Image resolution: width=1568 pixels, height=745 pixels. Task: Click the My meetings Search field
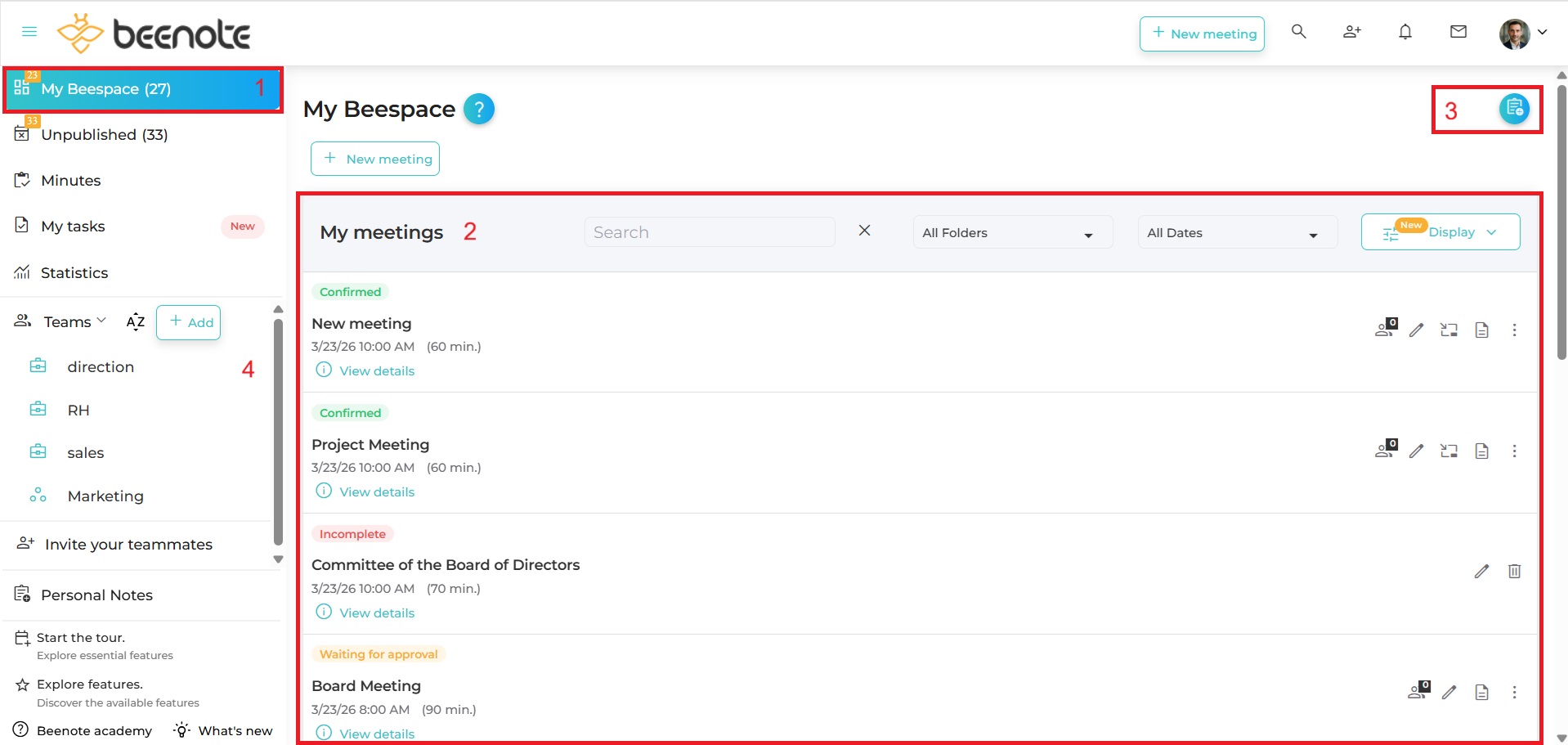[x=709, y=232]
